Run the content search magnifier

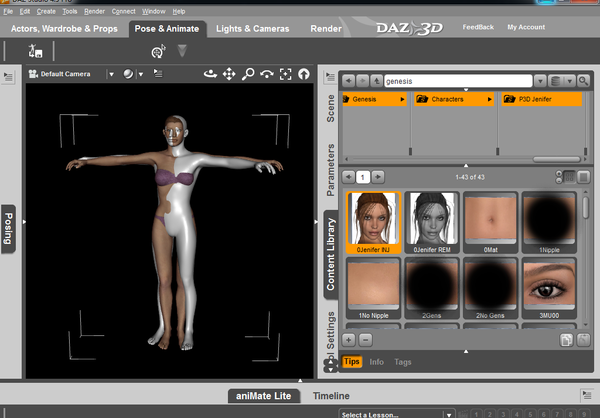click(x=583, y=81)
